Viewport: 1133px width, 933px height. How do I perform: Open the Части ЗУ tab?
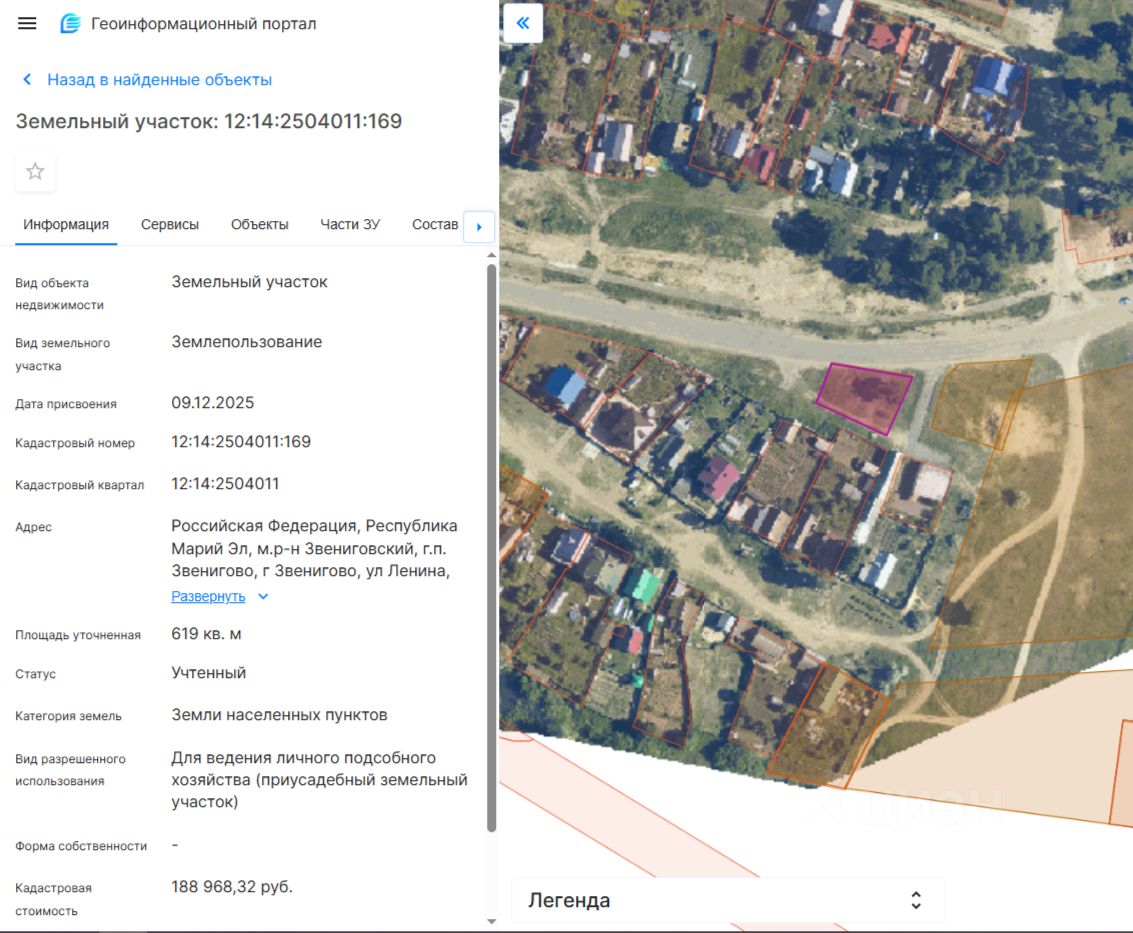(350, 225)
